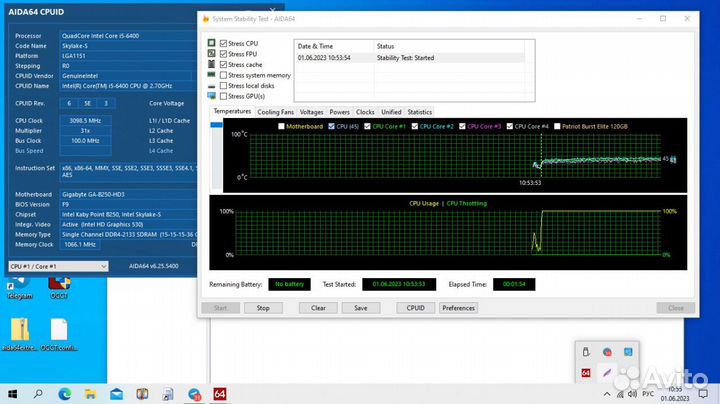The height and width of the screenshot is (404, 720).
Task: Click the graph selector bar left of temperature graph
Action: 216,155
